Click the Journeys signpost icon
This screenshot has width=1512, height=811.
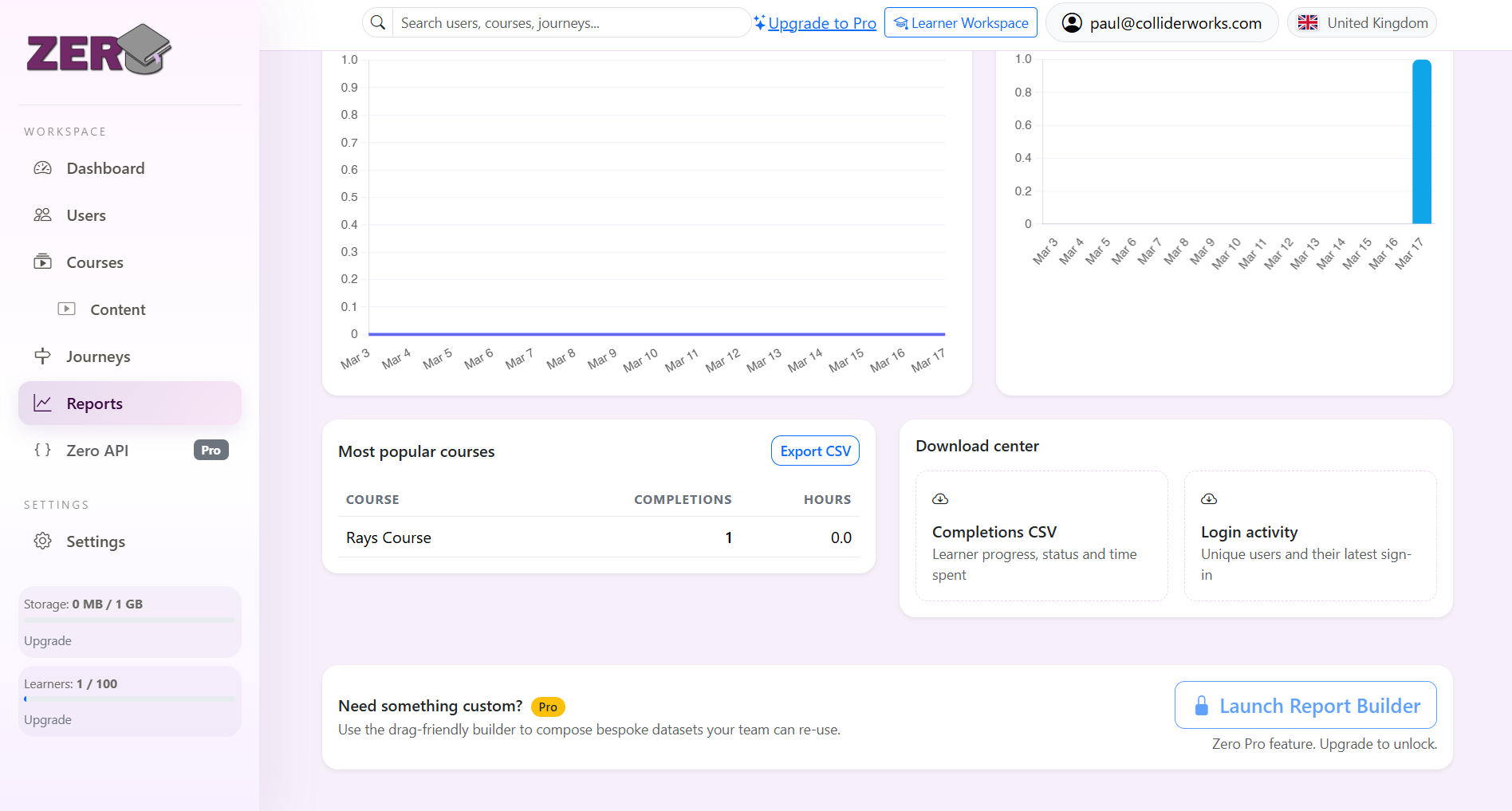43,356
